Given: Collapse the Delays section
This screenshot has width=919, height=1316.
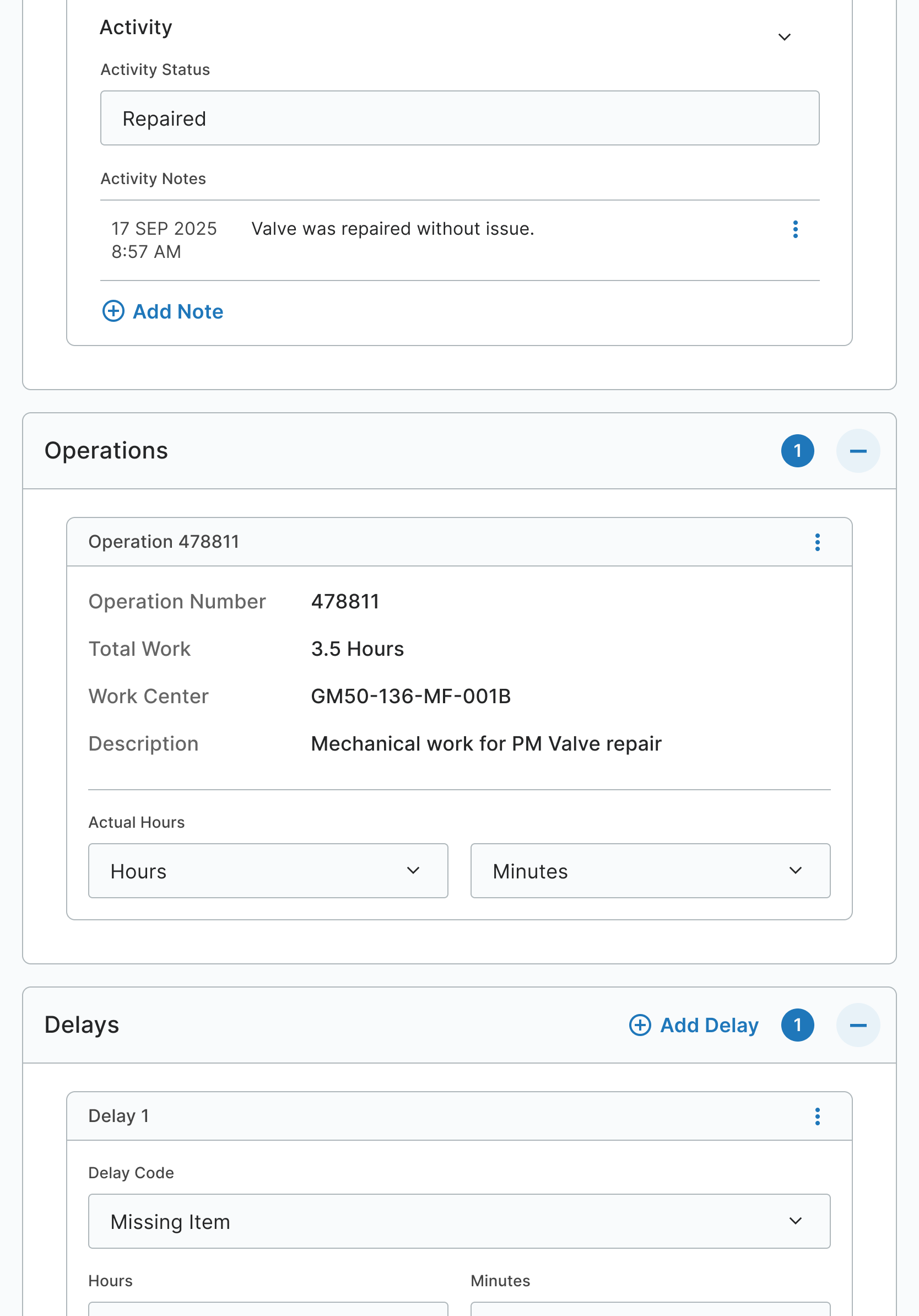Looking at the screenshot, I should (858, 1026).
